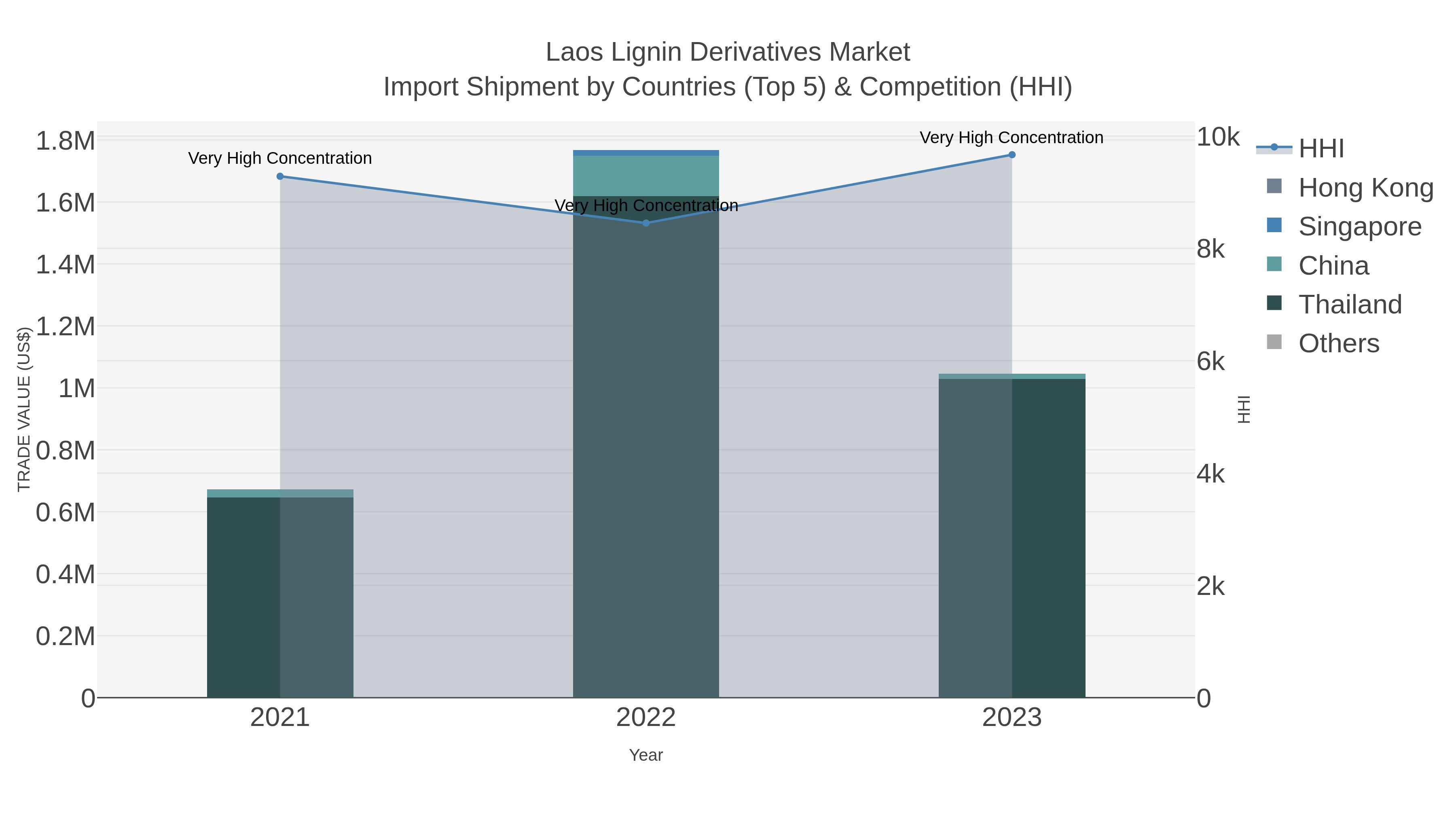This screenshot has width=1456, height=819.
Task: Click 2021 Very High Concentration annotation
Action: coord(280,158)
